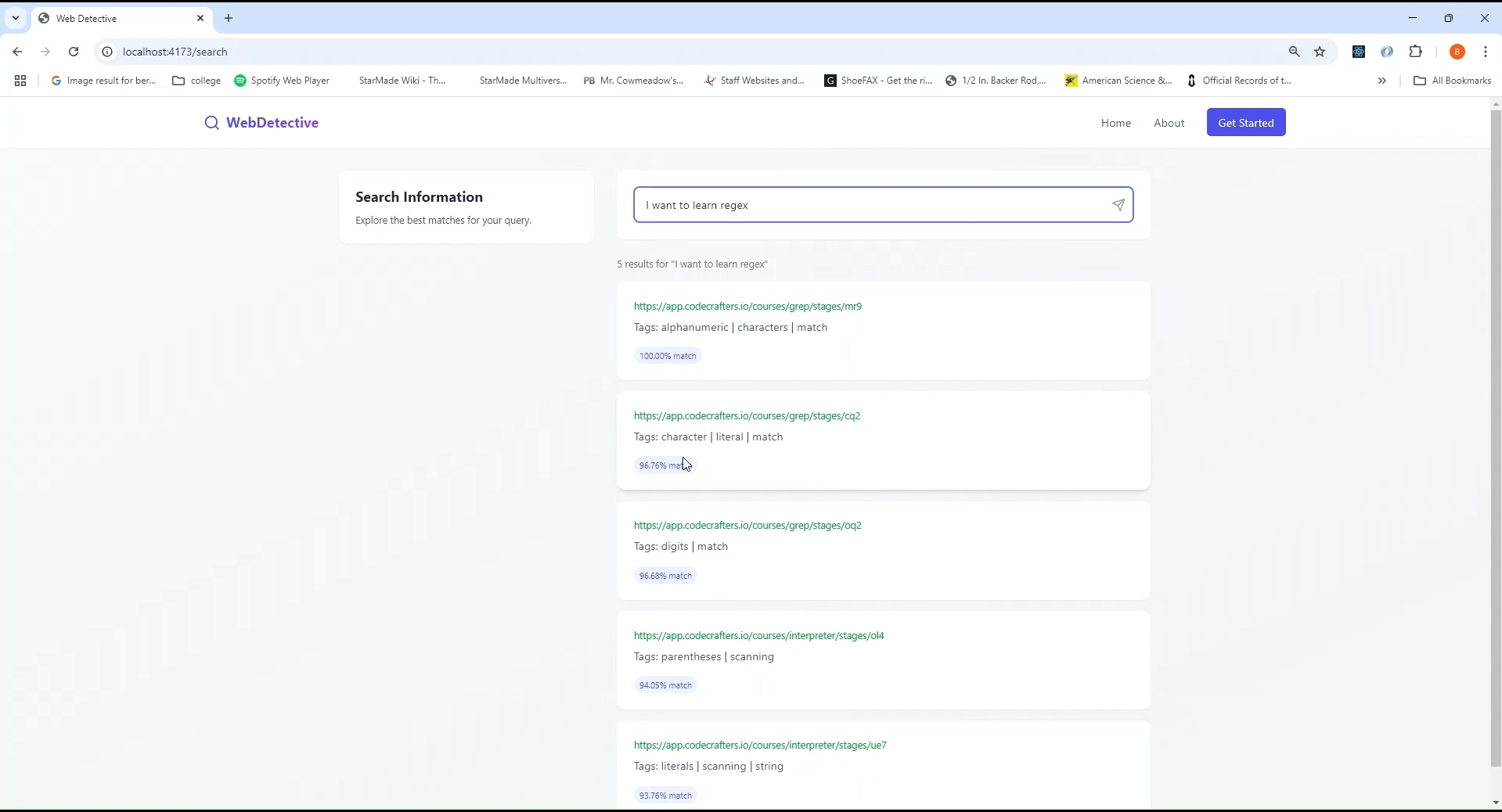
Task: Open the Extensions puzzle piece menu
Action: point(1416,52)
